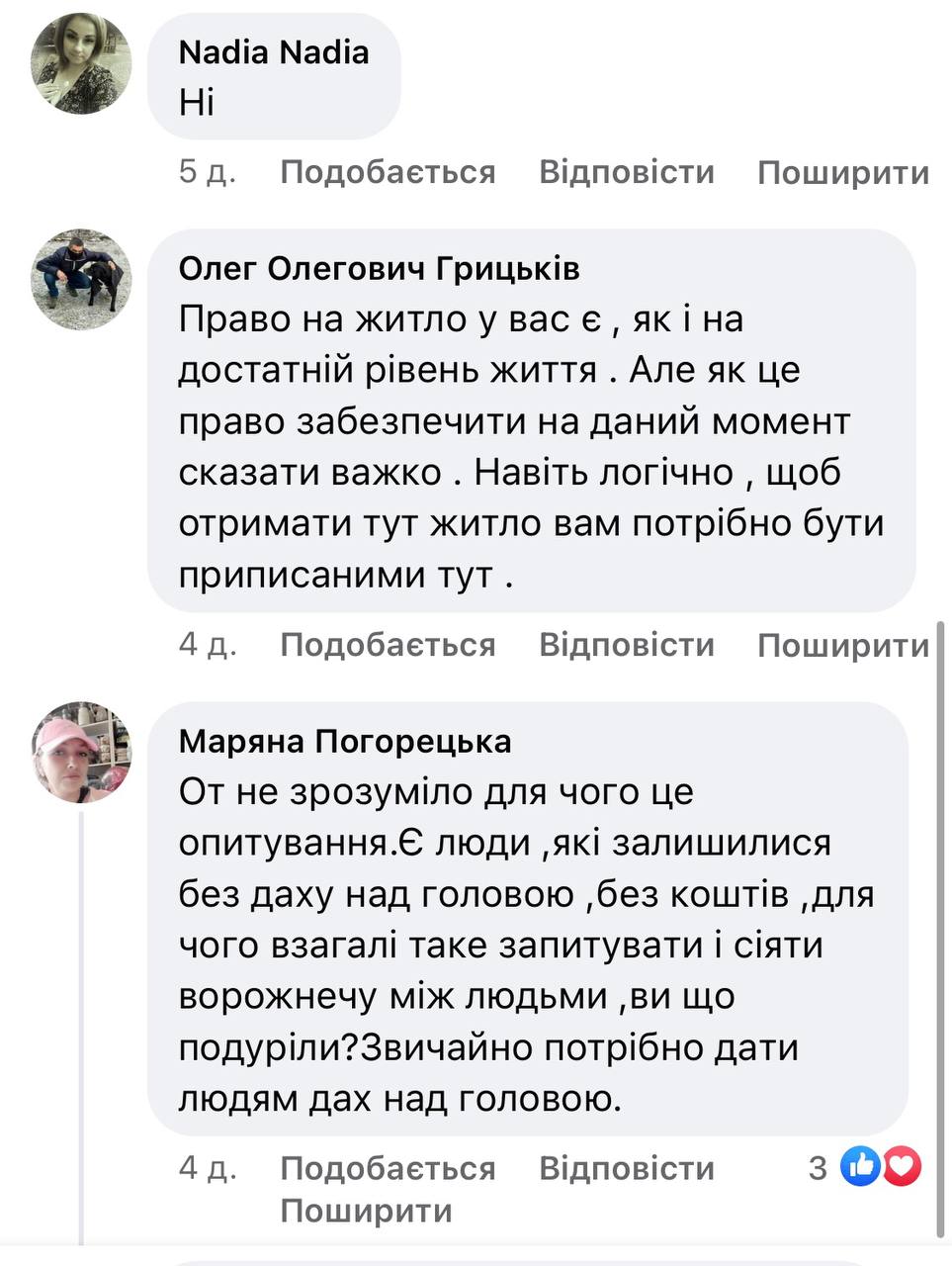952x1266 pixels.
Task: Open Маряна Погорецька's profile picture
Action: click(81, 753)
